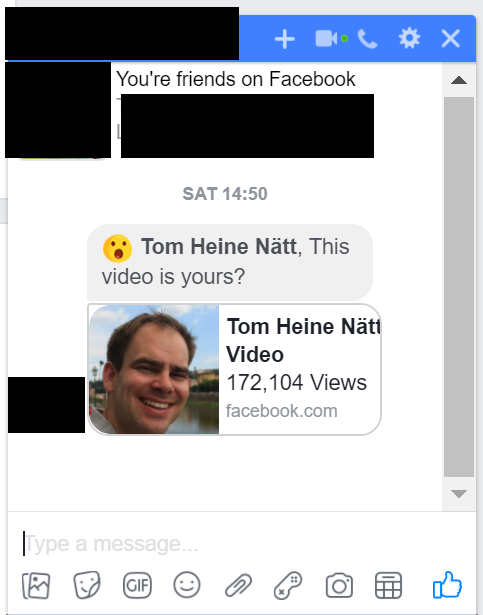Click the video preview thumbnail photo
The width and height of the screenshot is (483, 615).
(x=154, y=369)
